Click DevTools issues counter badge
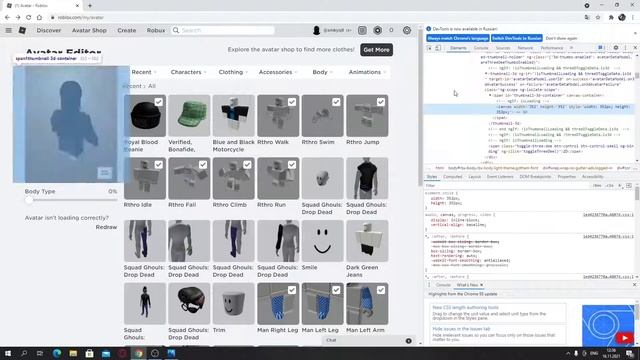640x360 pixels. point(600,48)
